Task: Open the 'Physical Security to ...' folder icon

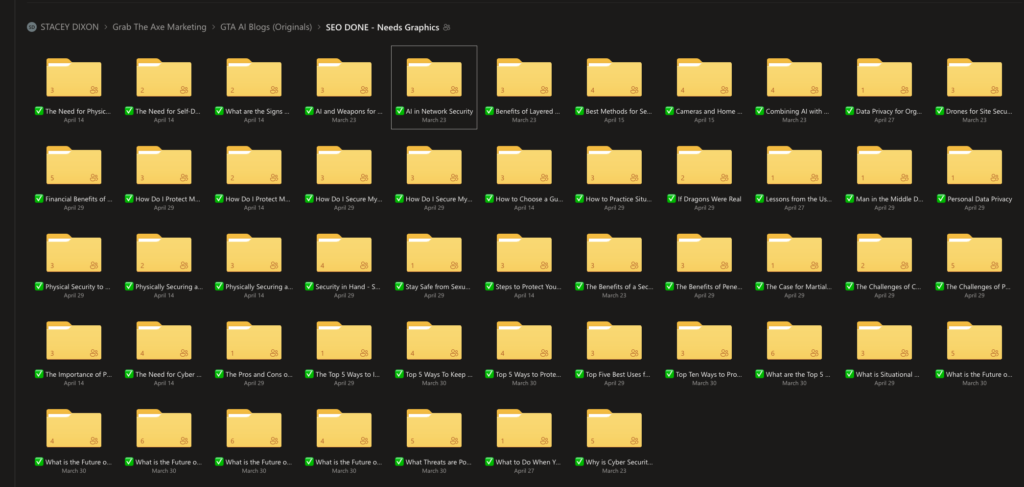Action: coord(74,253)
